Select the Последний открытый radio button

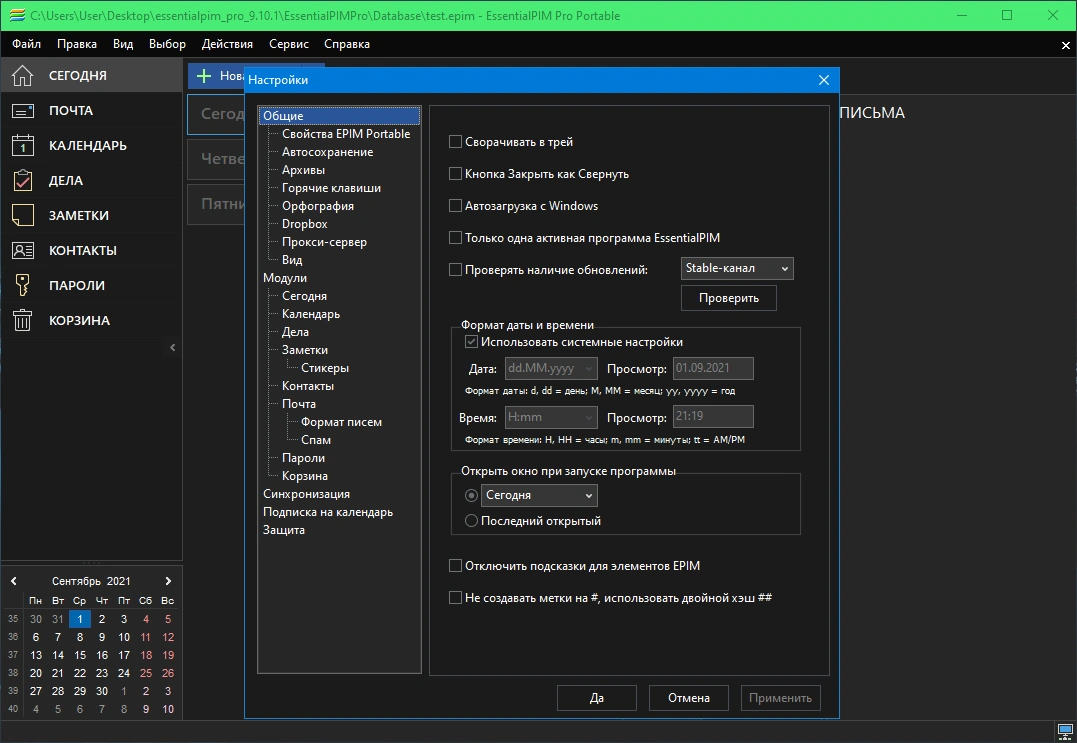click(x=471, y=521)
